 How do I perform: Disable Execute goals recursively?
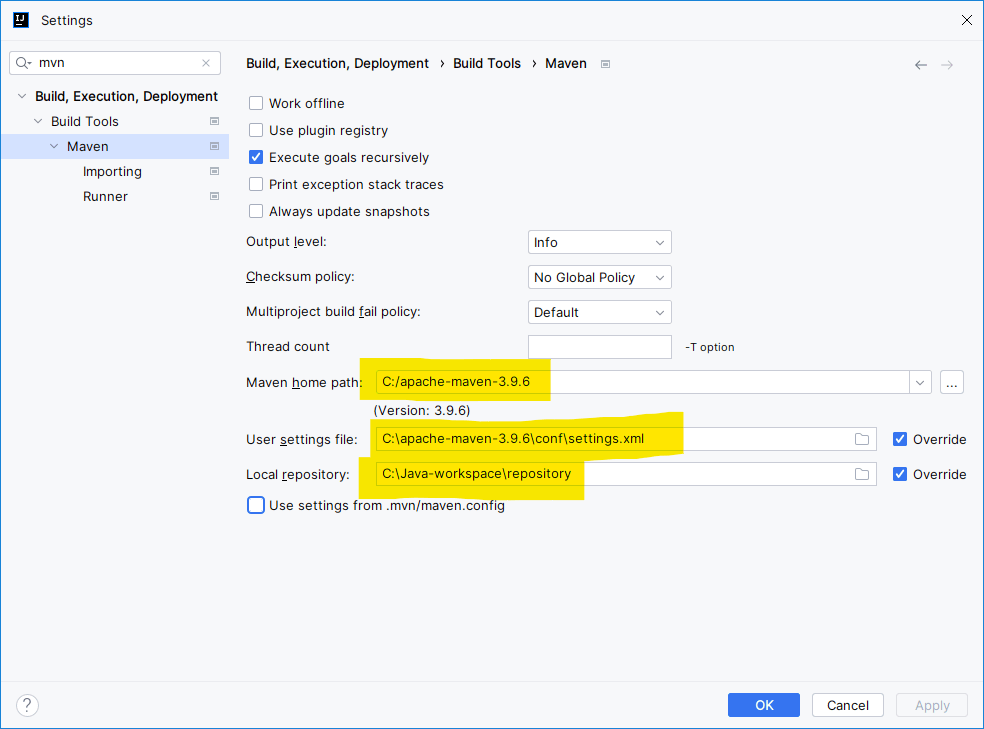point(256,157)
